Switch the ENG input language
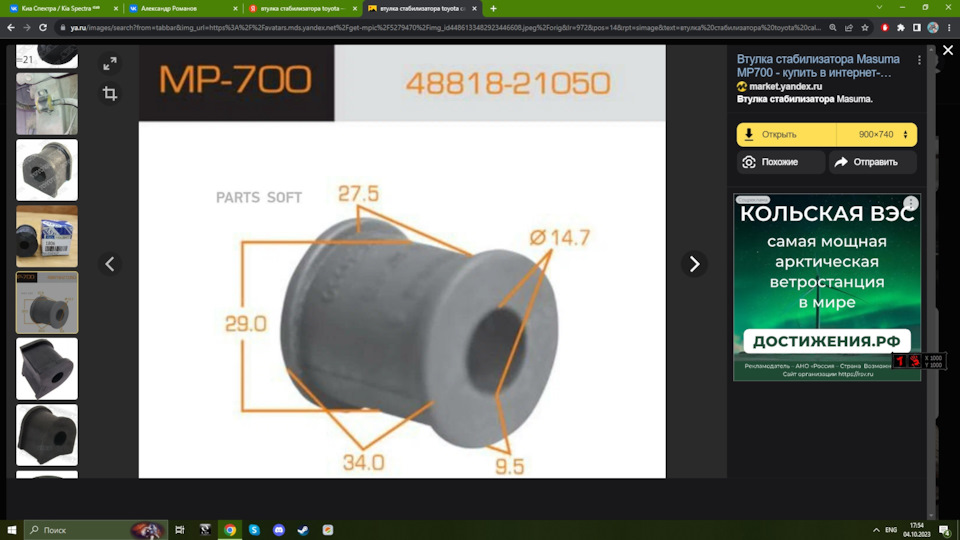 [x=891, y=530]
